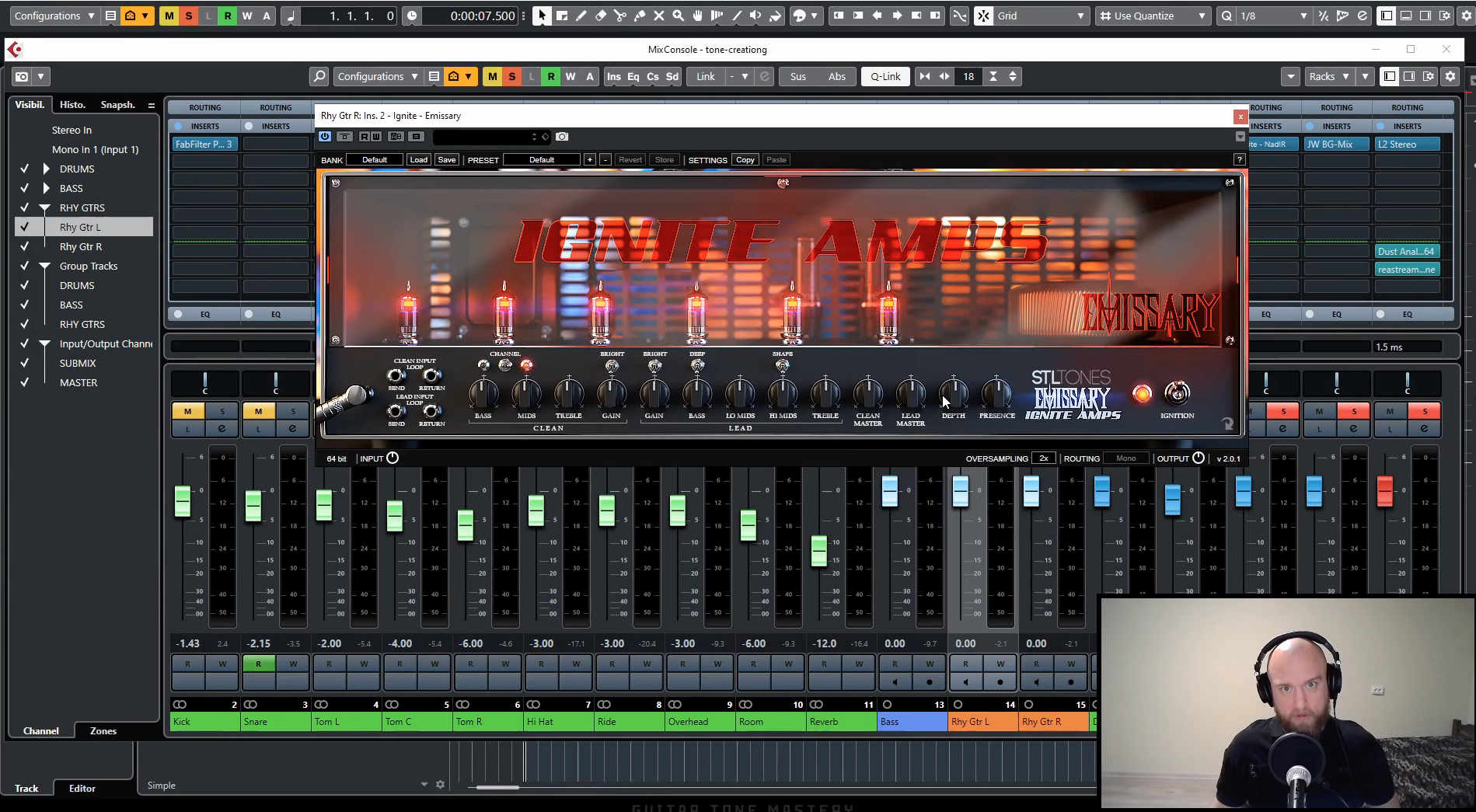Open MixConsole Configurations dropdown
Image resolution: width=1476 pixels, height=812 pixels.
tap(379, 76)
